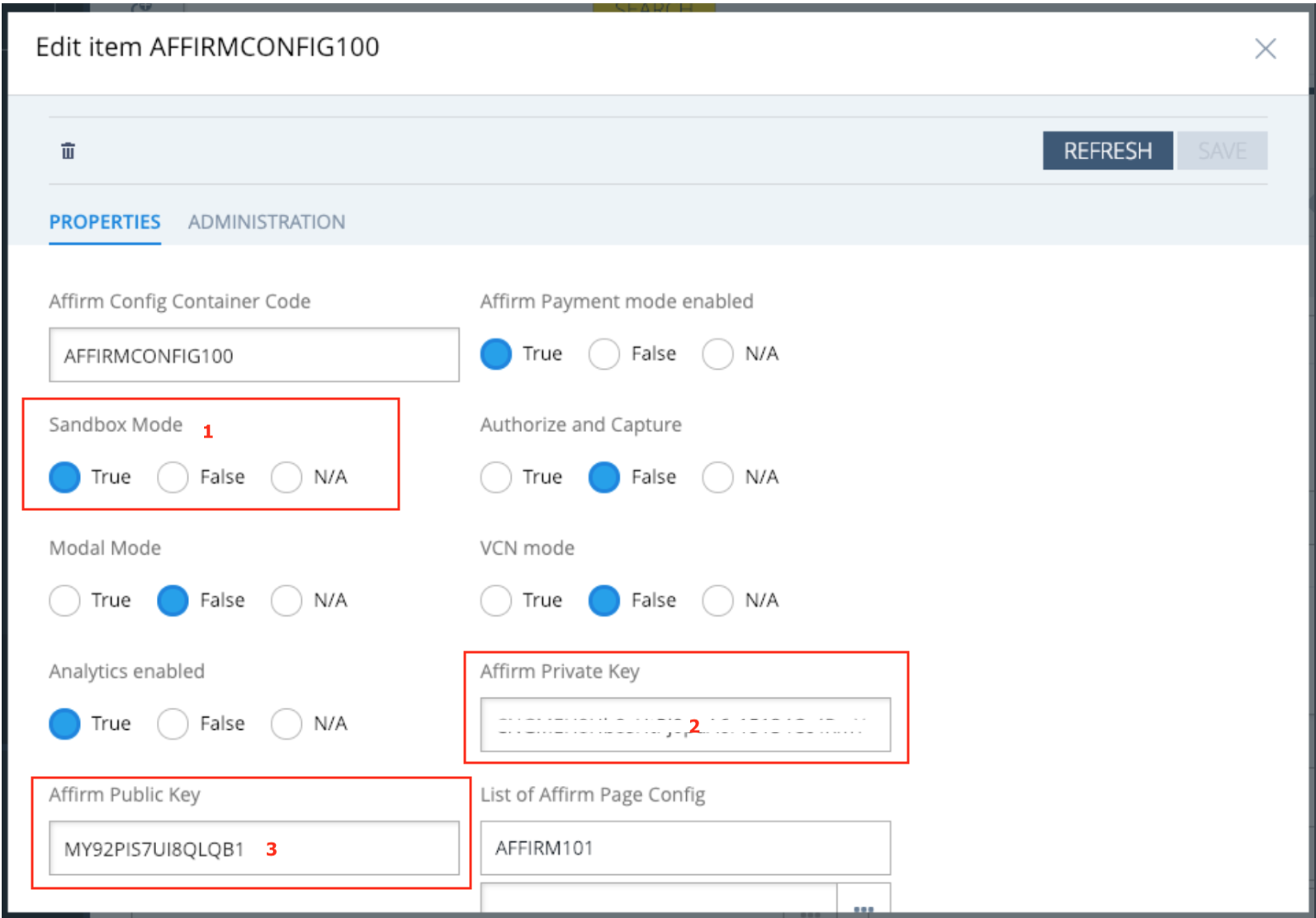Screen dimensions: 1316x918
Task: Set Modal Mode to True
Action: tap(64, 600)
